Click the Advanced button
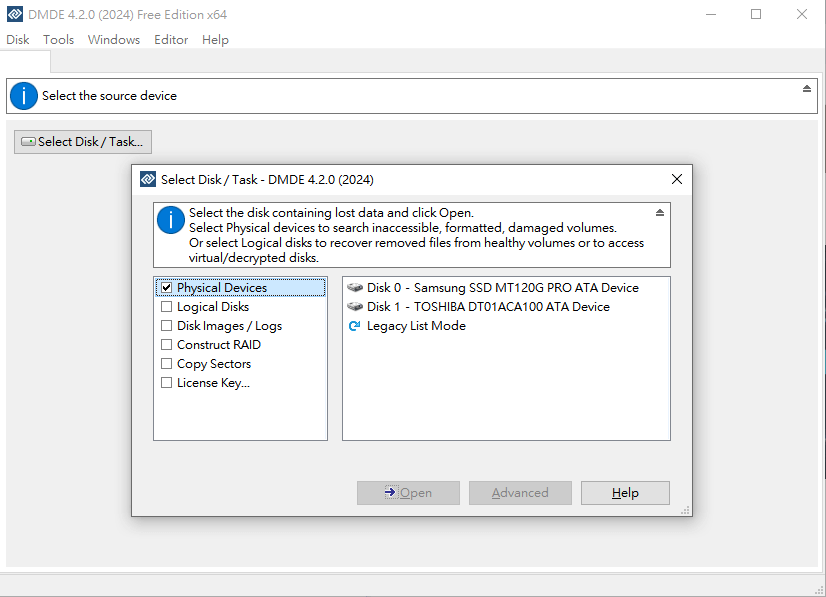Screen dimensions: 826x597 pyautogui.click(x=520, y=493)
